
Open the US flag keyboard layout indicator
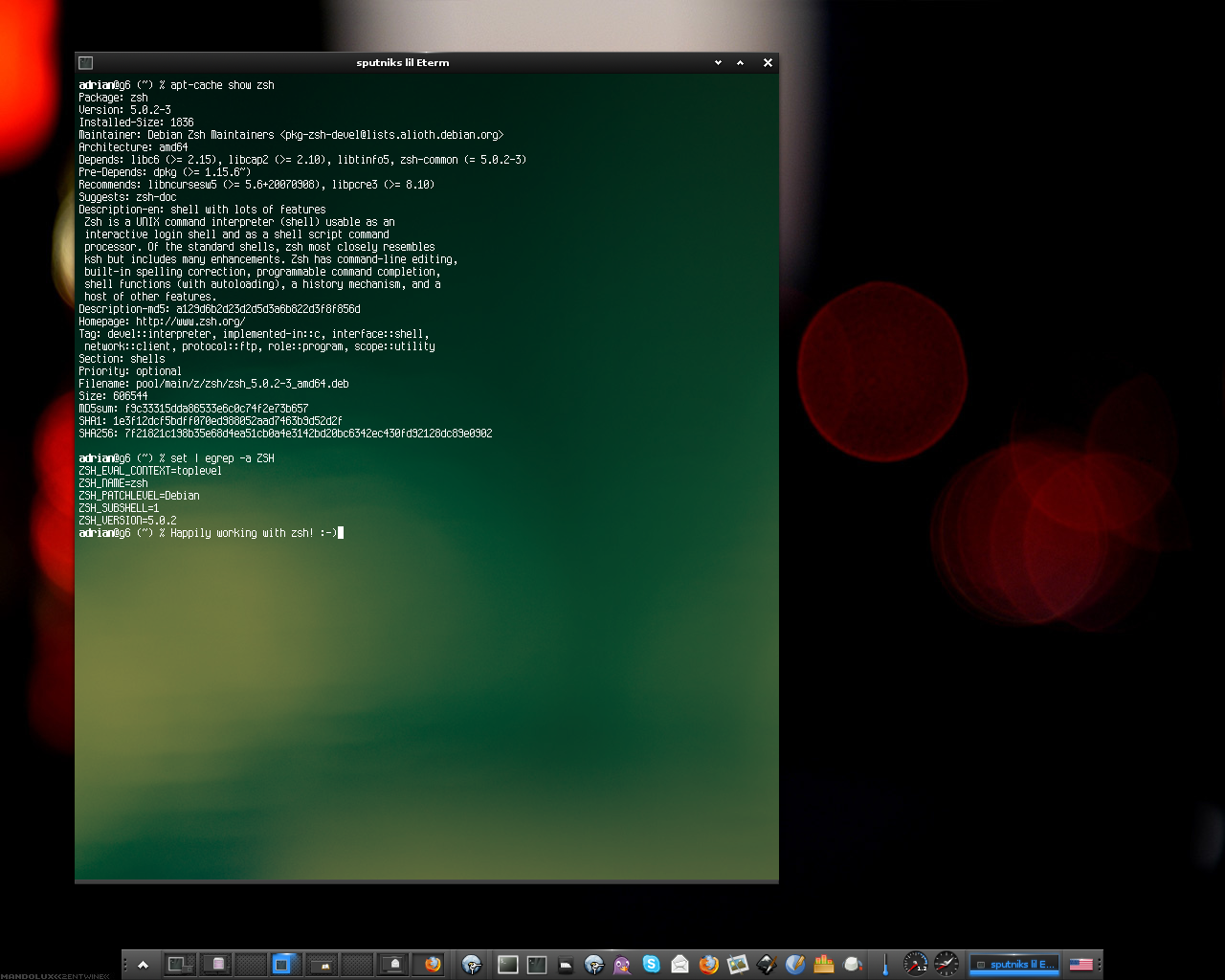coord(1080,964)
